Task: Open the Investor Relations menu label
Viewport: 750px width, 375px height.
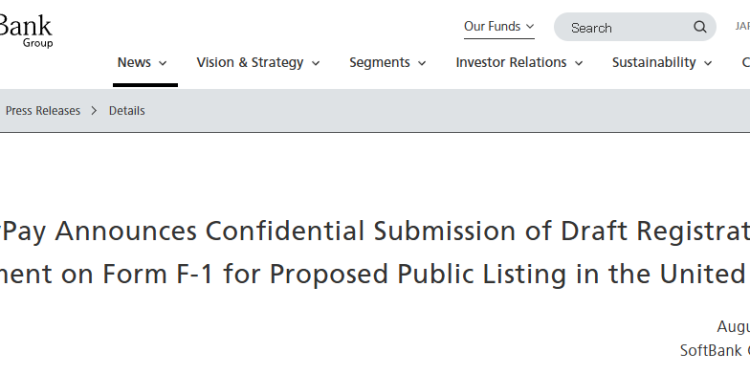Action: [x=511, y=63]
